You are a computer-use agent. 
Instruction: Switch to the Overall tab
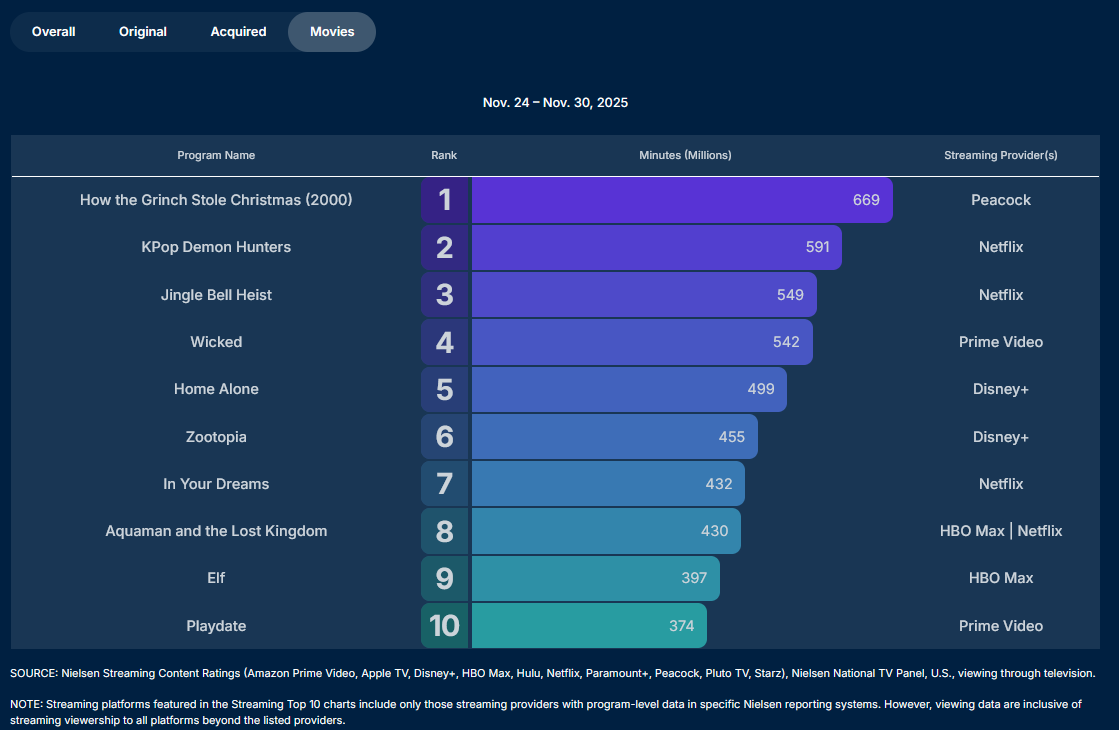click(x=54, y=32)
